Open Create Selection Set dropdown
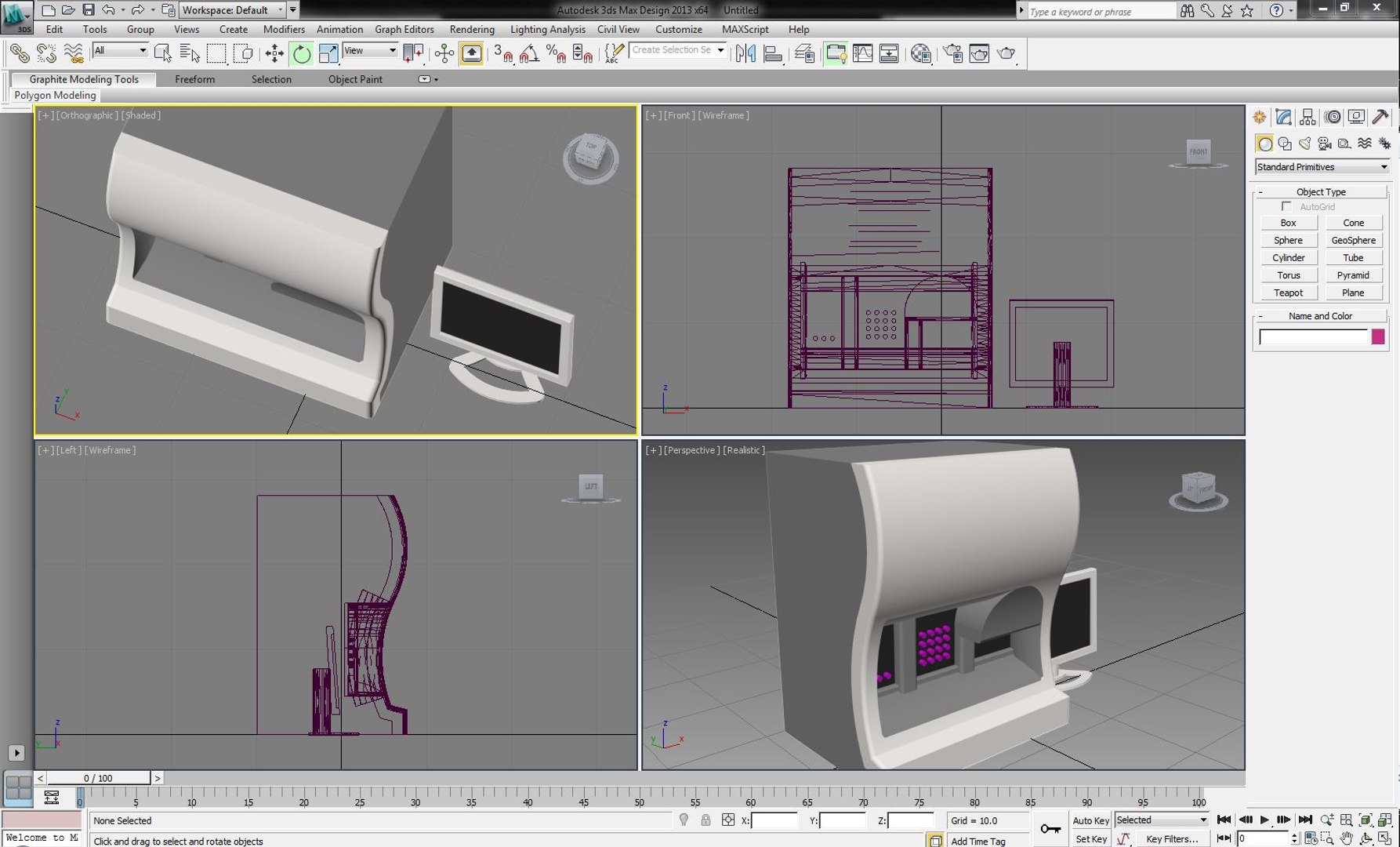1400x847 pixels. pos(678,50)
